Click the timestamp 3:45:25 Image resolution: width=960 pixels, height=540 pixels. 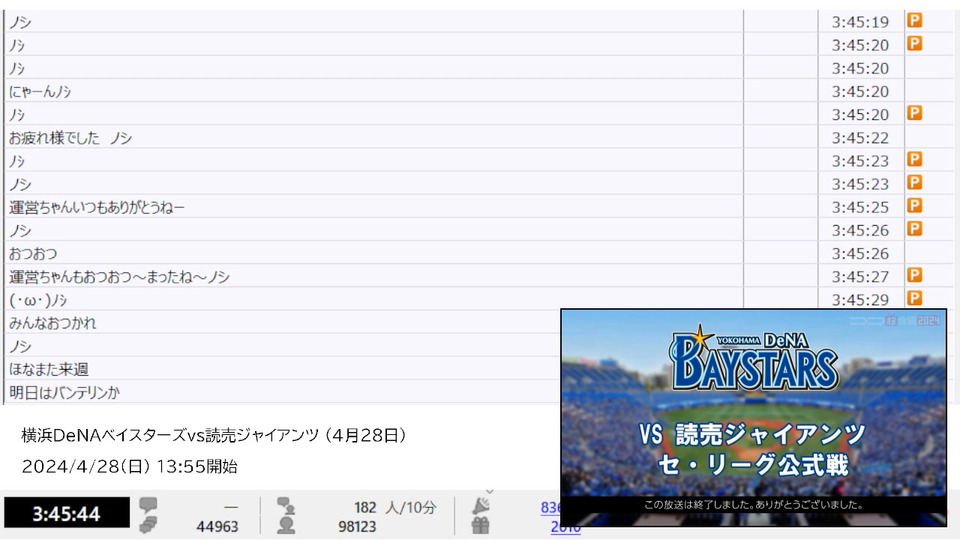point(860,207)
